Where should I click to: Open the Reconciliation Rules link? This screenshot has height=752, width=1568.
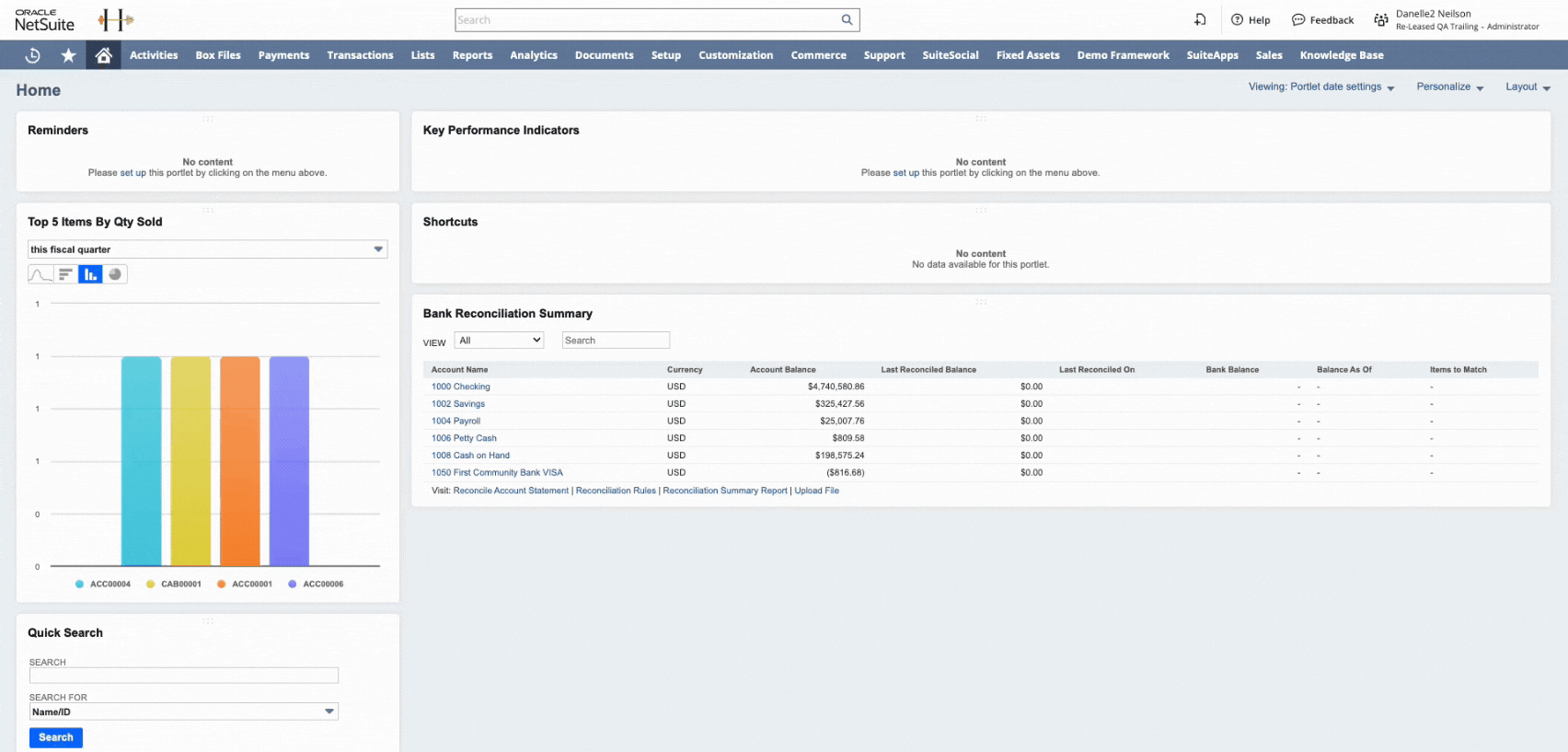(x=616, y=491)
